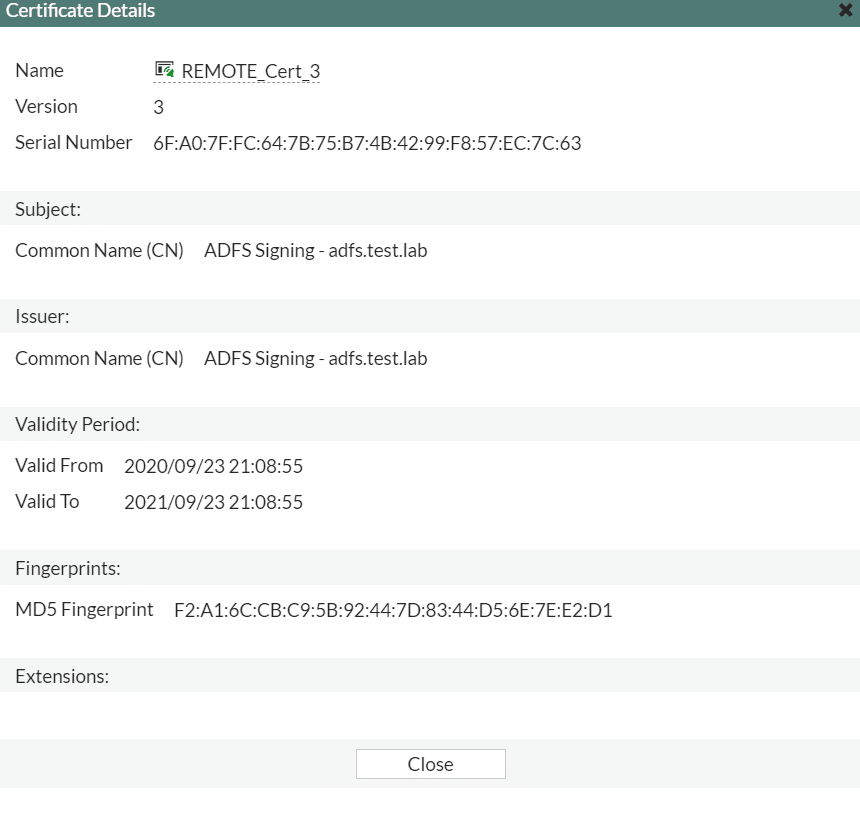Click the MD5 Fingerprint value F2:A1:6C...
The width and height of the screenshot is (860, 838).
393,610
